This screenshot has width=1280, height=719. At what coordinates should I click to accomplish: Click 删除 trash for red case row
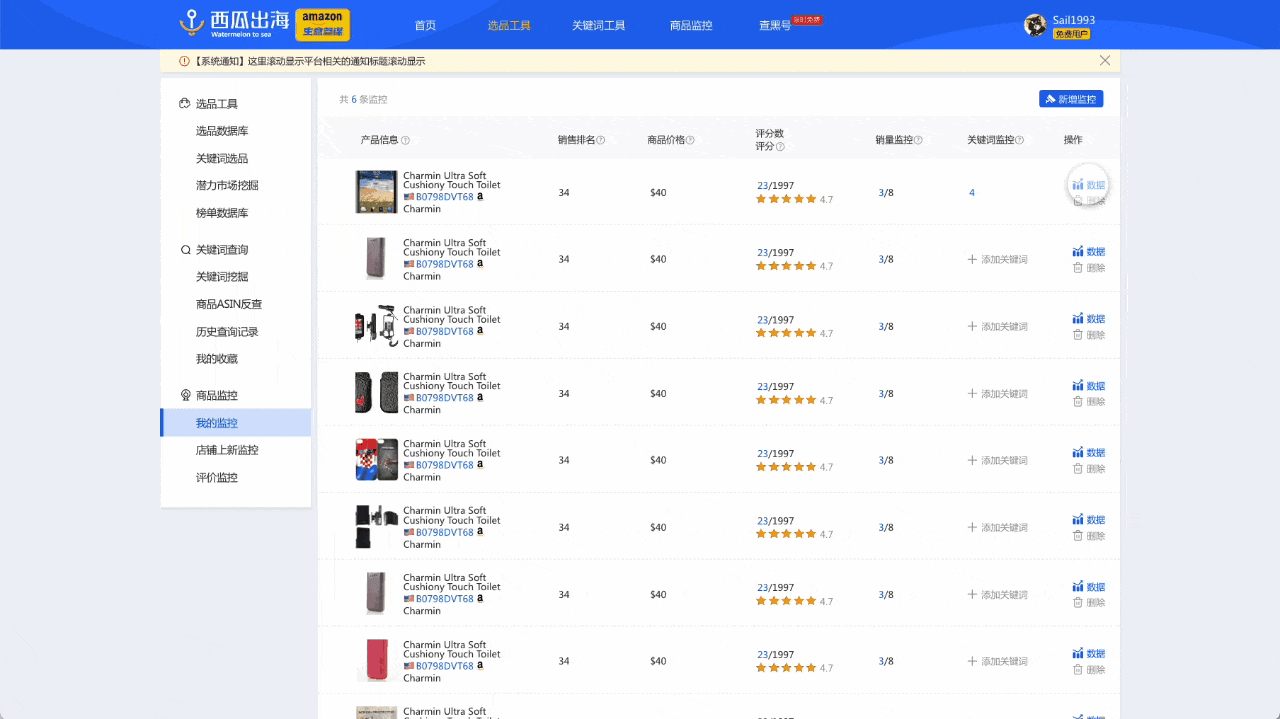tap(1088, 670)
